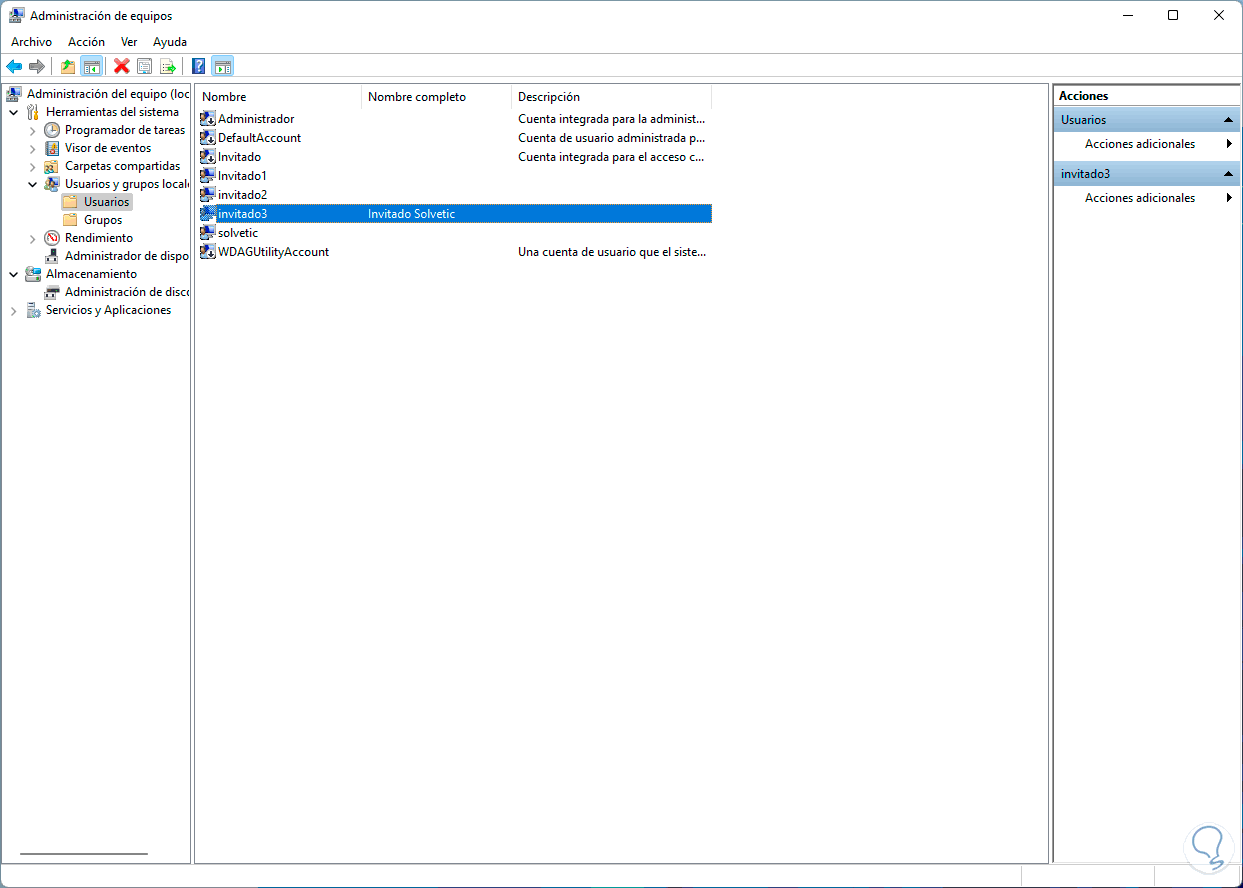Screen dimensions: 1243x888
Task: Collapse Herramientas del sistema node
Action: tap(14, 112)
